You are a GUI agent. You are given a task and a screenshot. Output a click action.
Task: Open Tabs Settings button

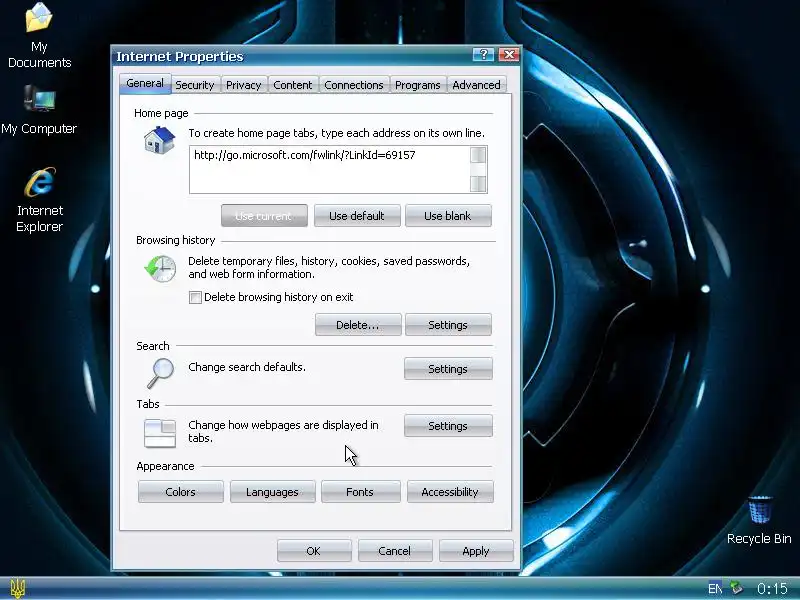point(448,426)
